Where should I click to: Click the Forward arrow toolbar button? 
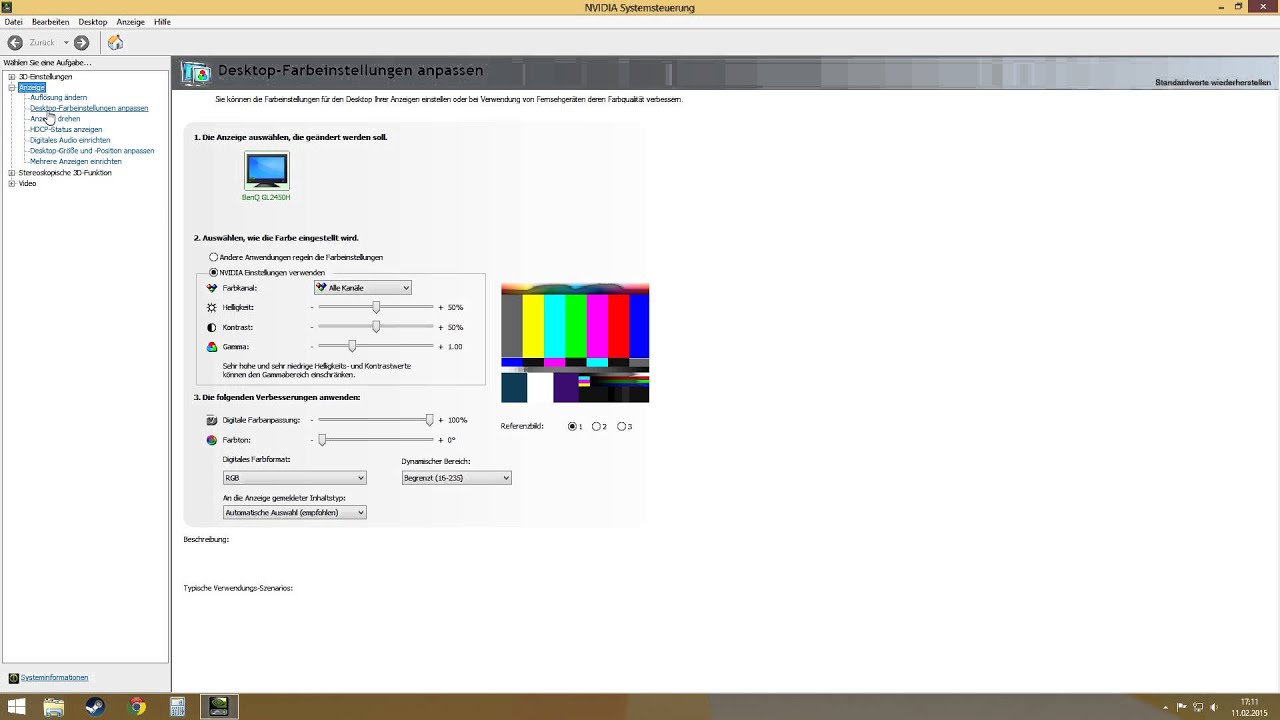pos(82,42)
